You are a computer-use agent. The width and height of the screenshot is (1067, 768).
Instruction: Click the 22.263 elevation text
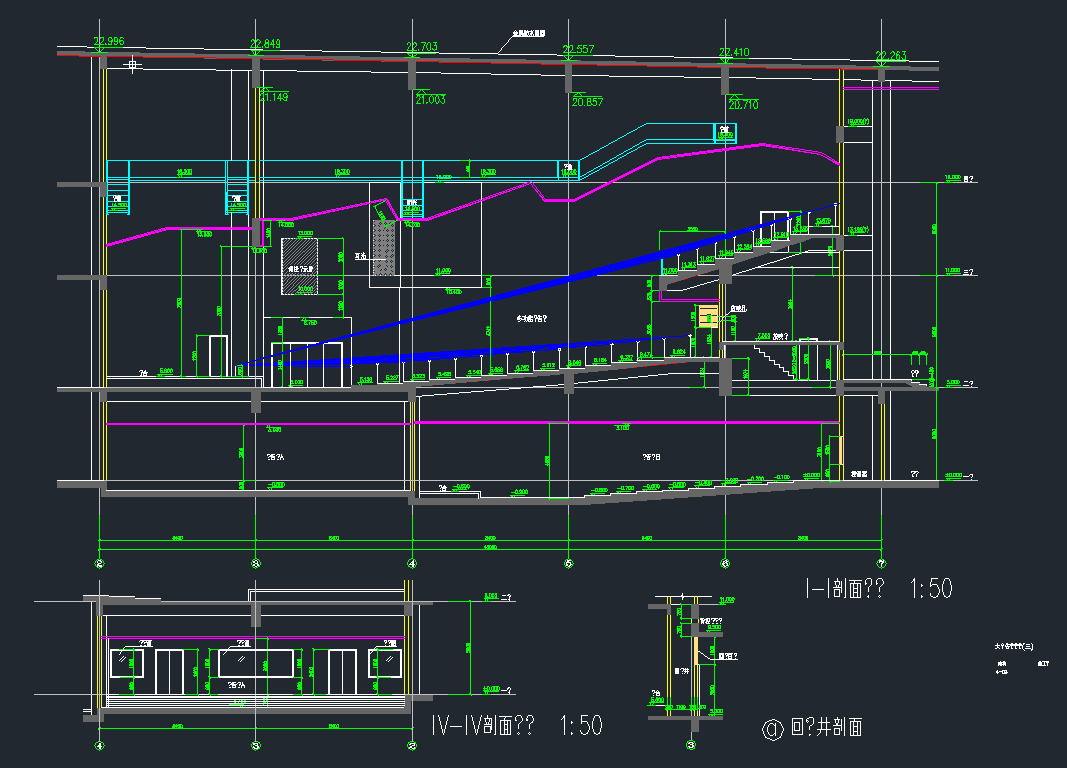[890, 55]
